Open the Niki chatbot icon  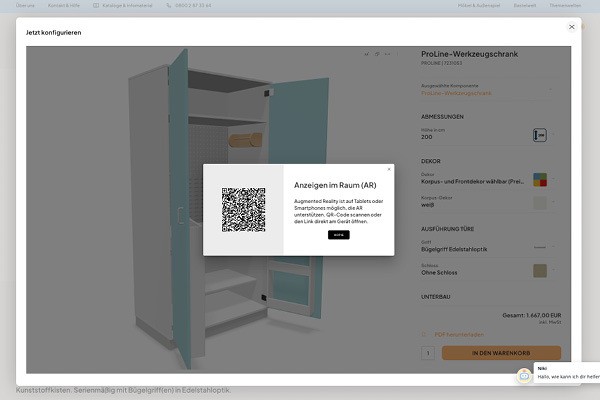524,376
